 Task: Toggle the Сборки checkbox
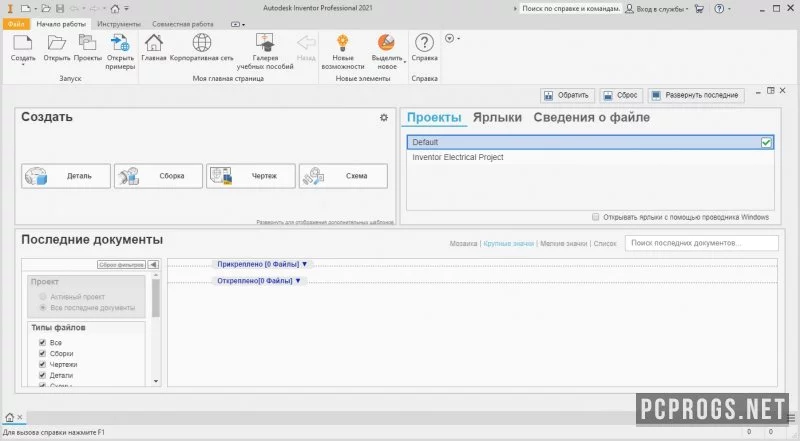42,353
